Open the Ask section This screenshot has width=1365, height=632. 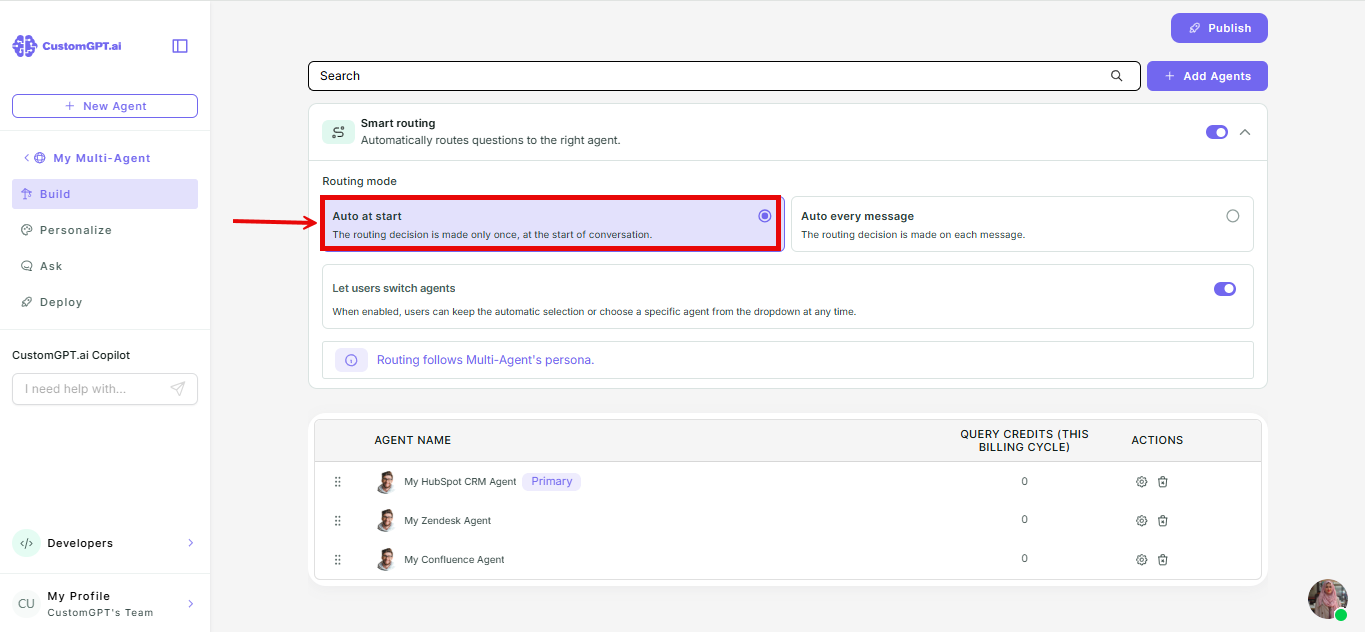(x=105, y=266)
